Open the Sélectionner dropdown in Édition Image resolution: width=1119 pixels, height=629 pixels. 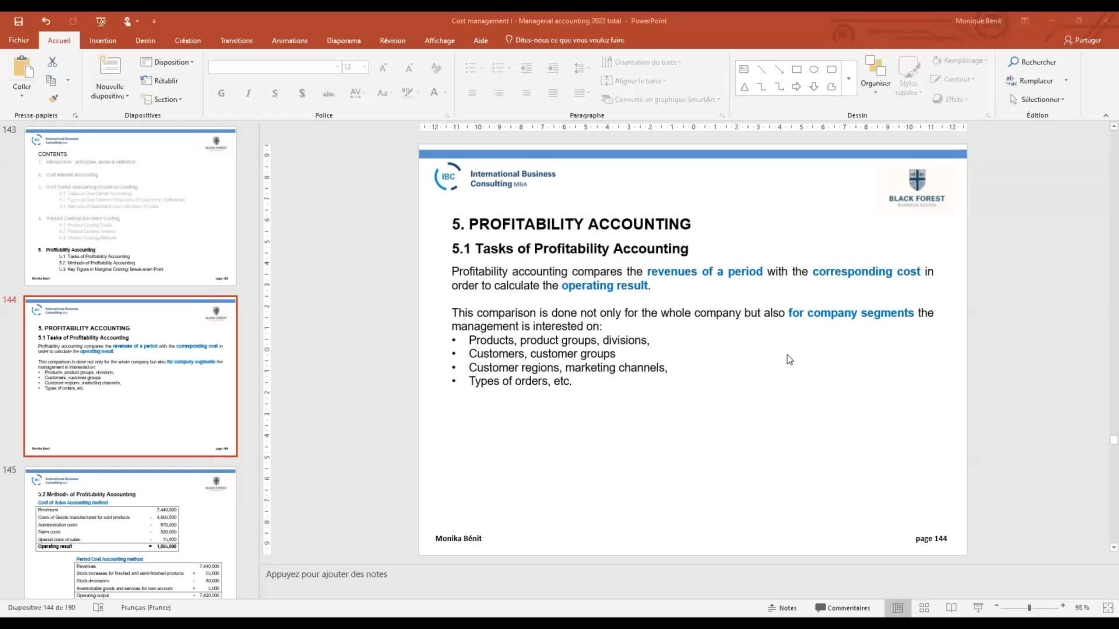pyautogui.click(x=1038, y=99)
